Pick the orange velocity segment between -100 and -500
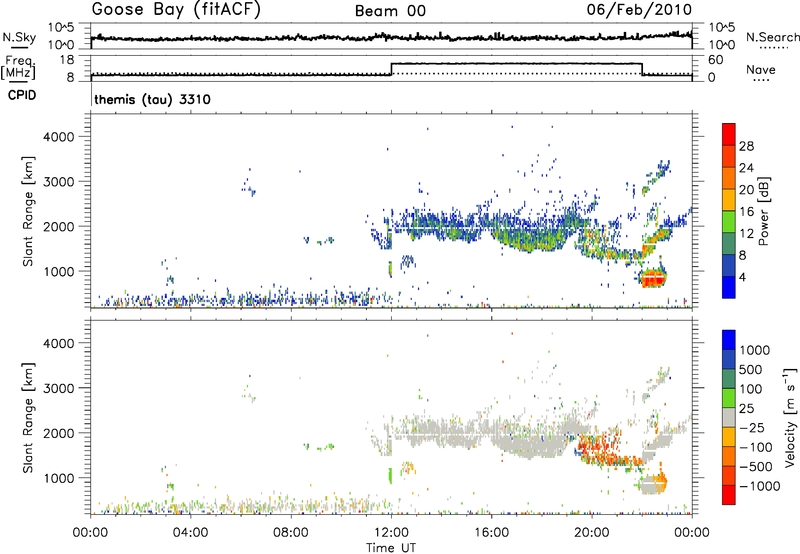Screen dimensions: 800x554 pyautogui.click(x=729, y=456)
